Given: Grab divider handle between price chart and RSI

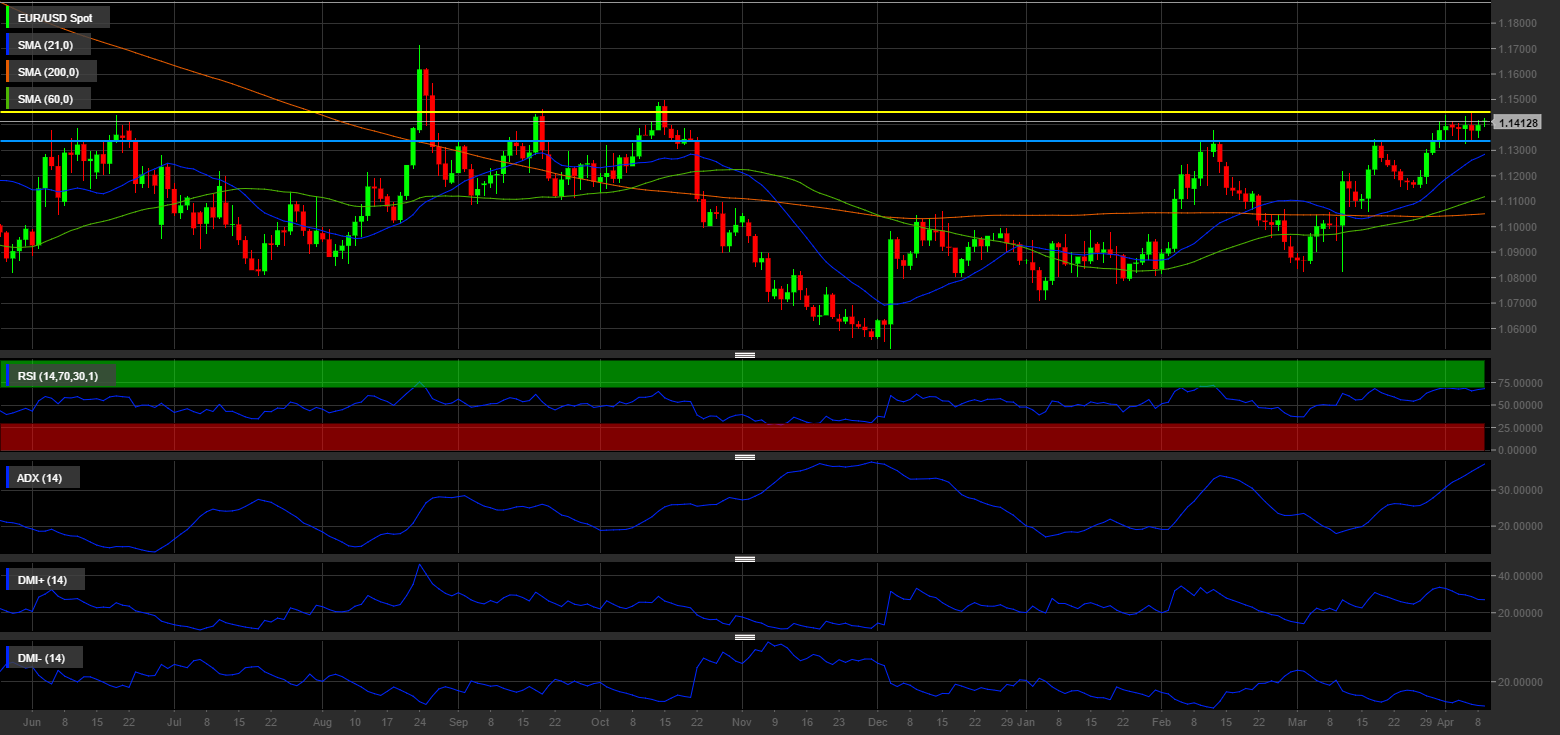Looking at the screenshot, I should click(x=744, y=355).
